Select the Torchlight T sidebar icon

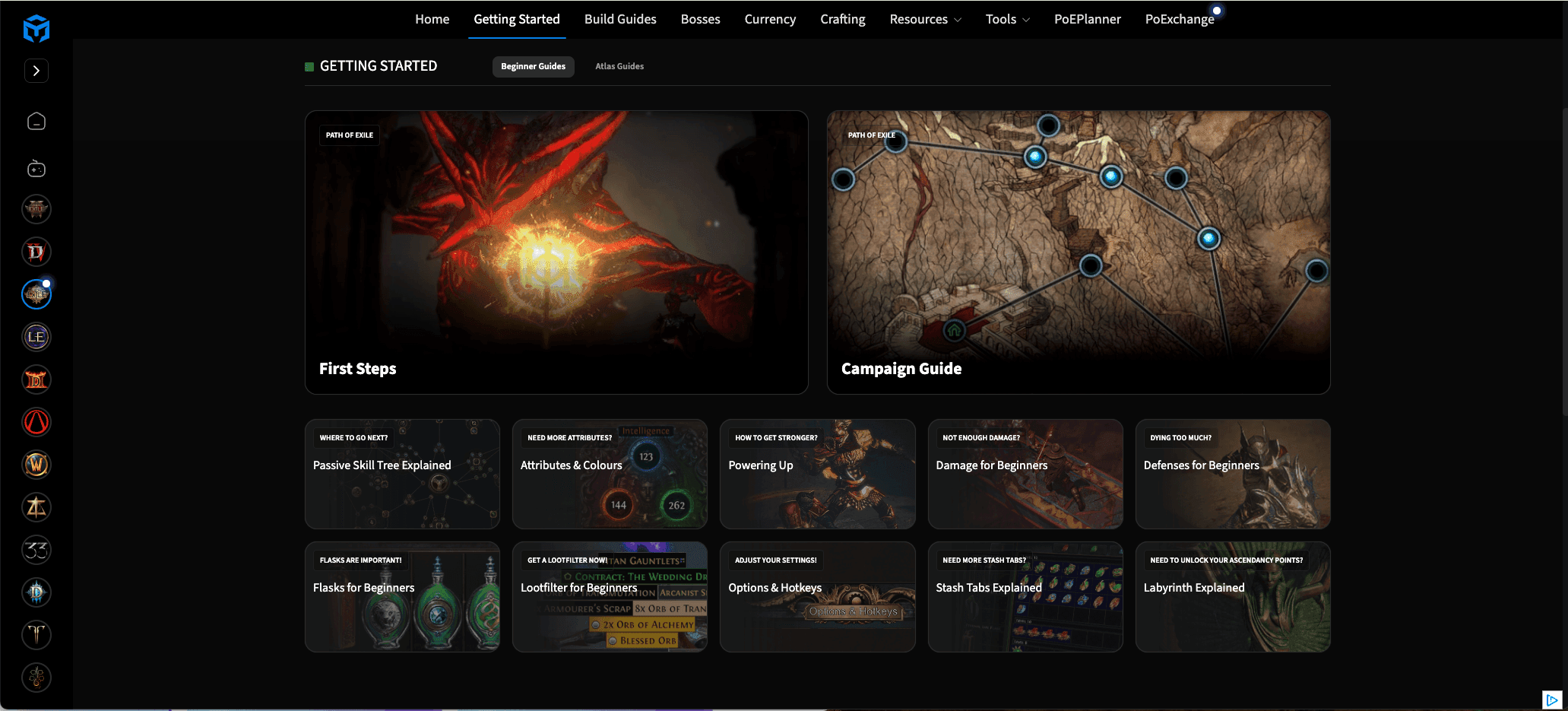tap(36, 635)
